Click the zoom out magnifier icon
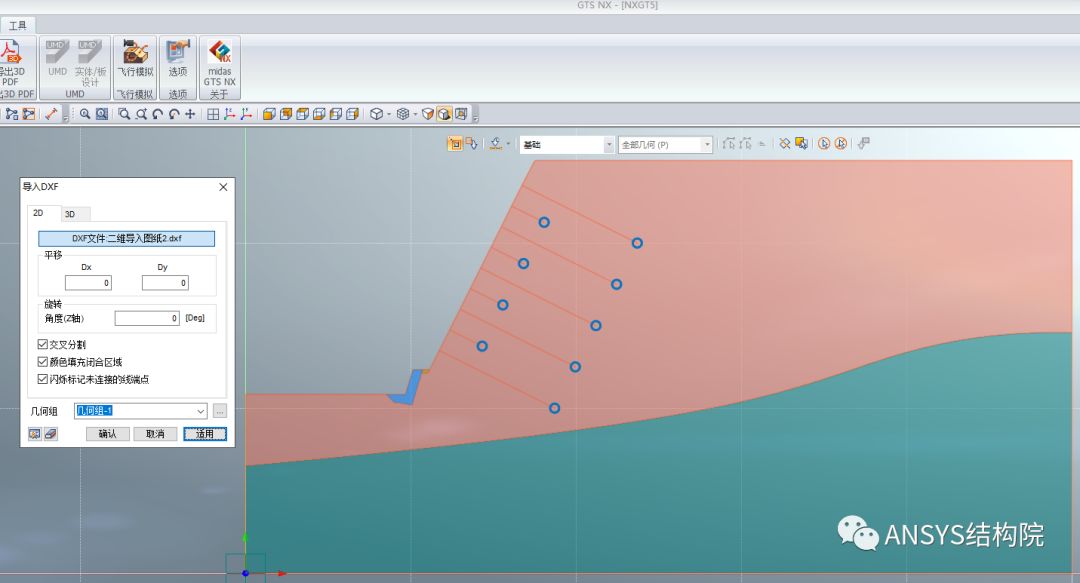The image size is (1080, 583). 141,114
